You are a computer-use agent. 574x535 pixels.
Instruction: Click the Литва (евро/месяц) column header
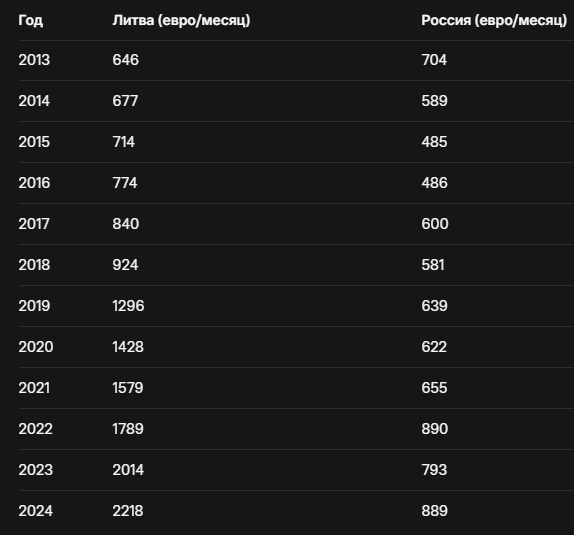pyautogui.click(x=181, y=21)
